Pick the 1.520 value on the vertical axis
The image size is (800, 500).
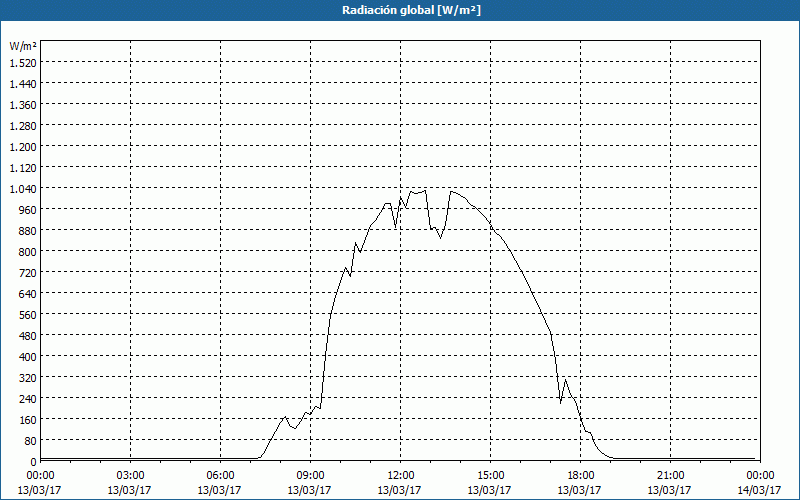coord(23,63)
